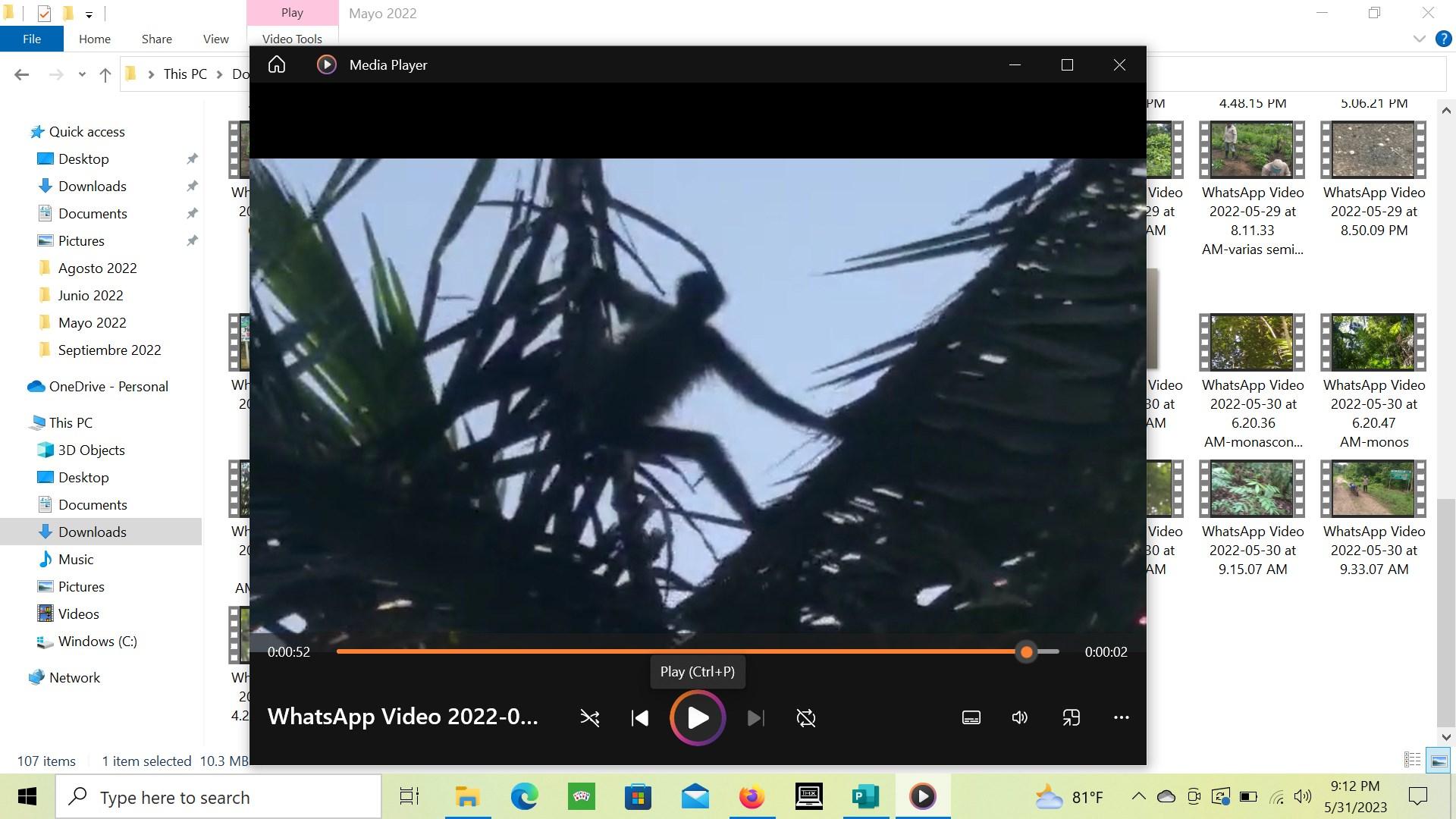Show hidden system tray icons

1138,796
